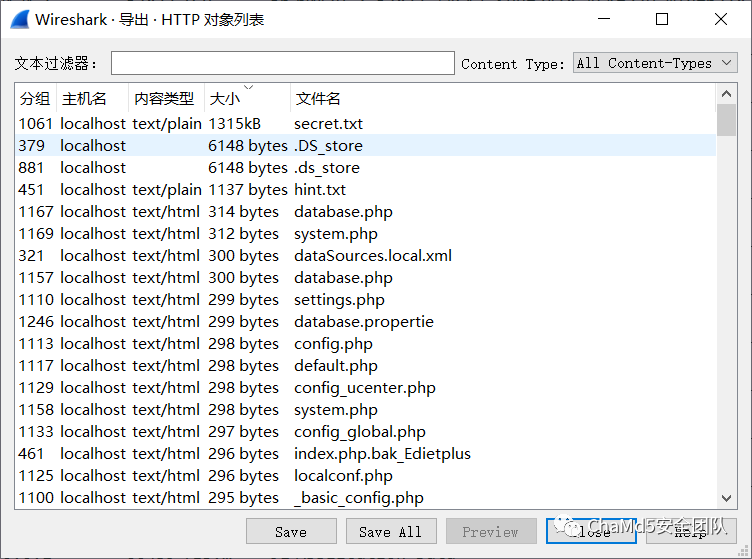Sort by the 分组 column header
The height and width of the screenshot is (559, 752).
[35, 99]
